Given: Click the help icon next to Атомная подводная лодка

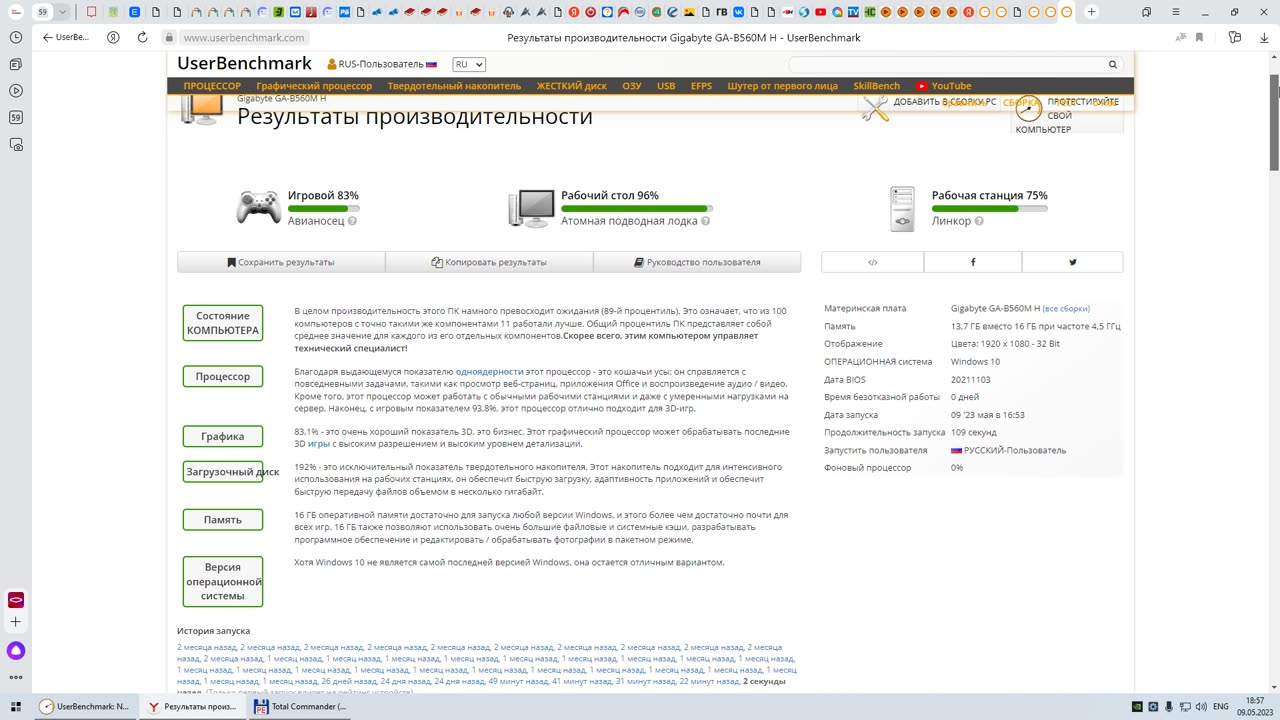Looking at the screenshot, I should (x=706, y=221).
